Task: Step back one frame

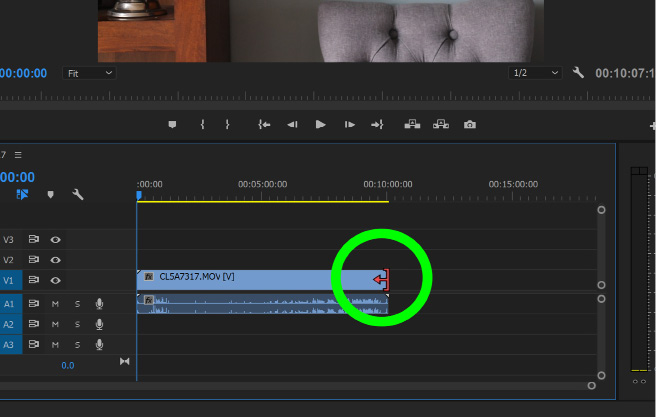Action: pyautogui.click(x=292, y=125)
